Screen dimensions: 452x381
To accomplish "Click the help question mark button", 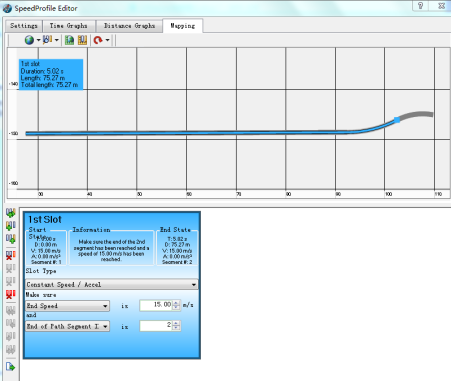I will 420,6.
